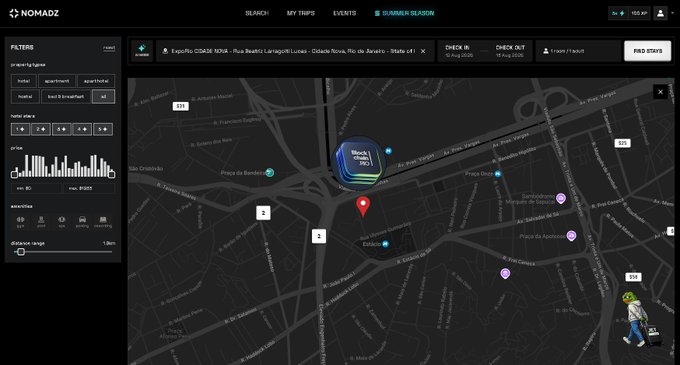Select the hotel property type
Image resolution: width=680 pixels, height=365 pixels.
click(24, 81)
